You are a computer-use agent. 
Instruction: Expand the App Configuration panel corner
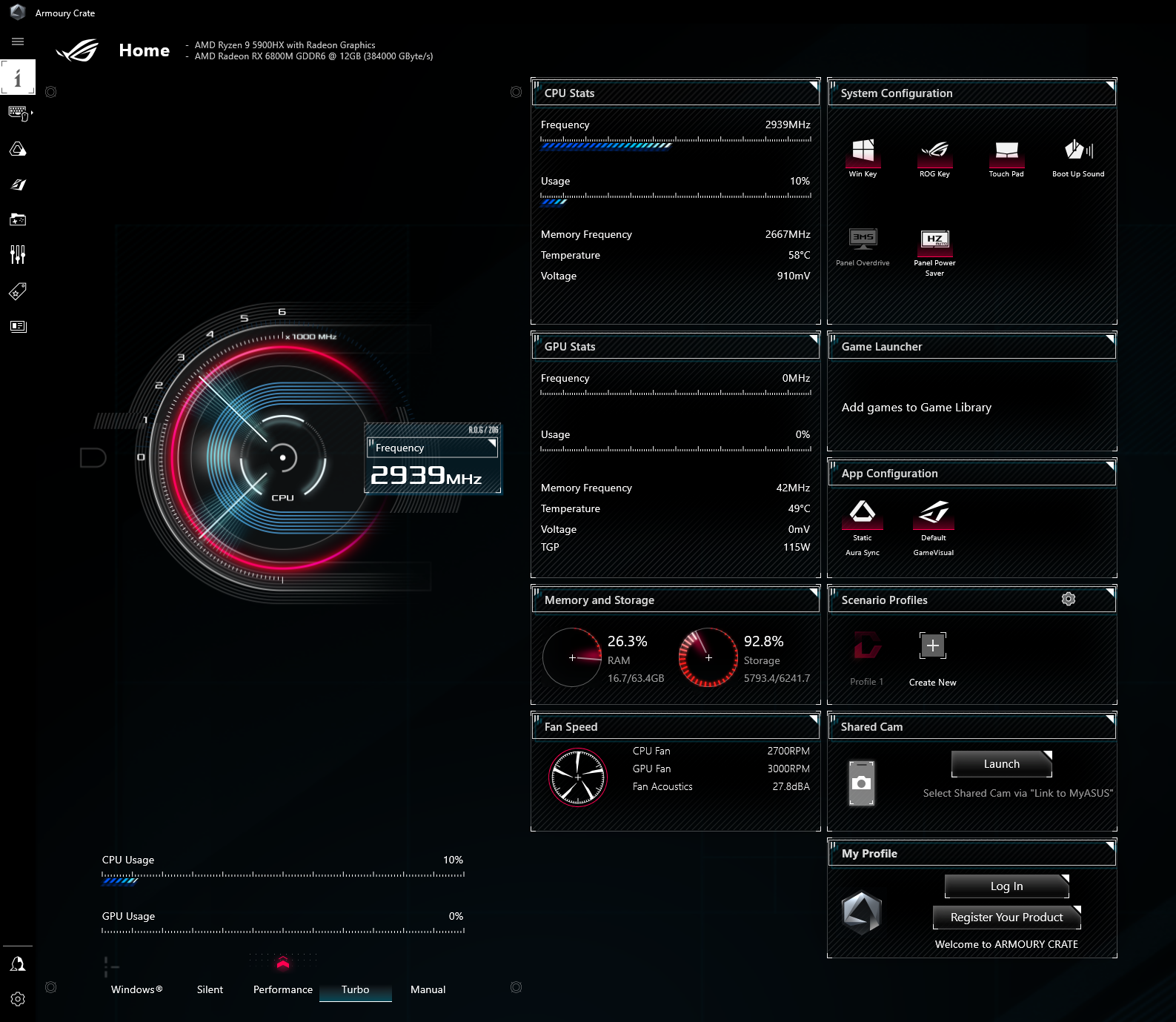point(1109,465)
